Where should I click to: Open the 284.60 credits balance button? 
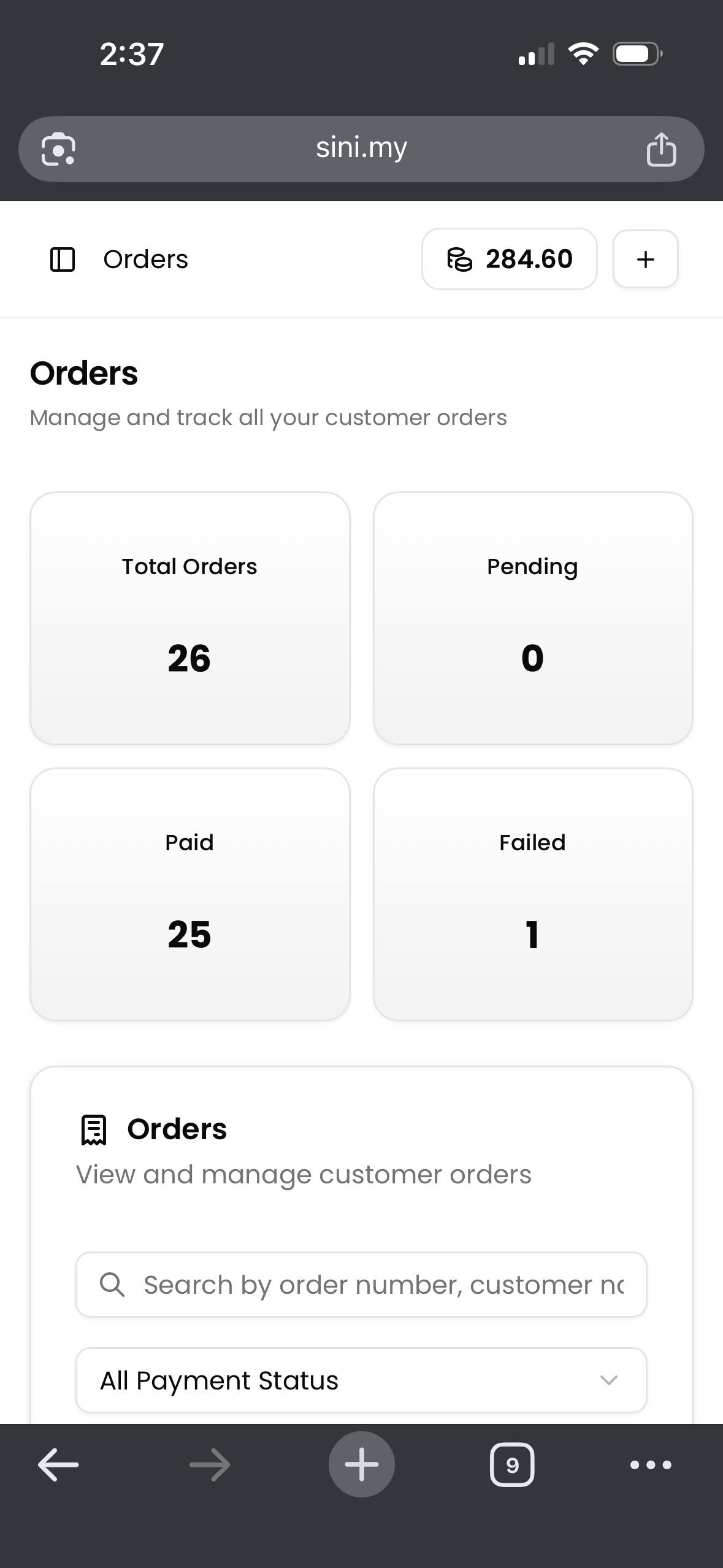509,259
